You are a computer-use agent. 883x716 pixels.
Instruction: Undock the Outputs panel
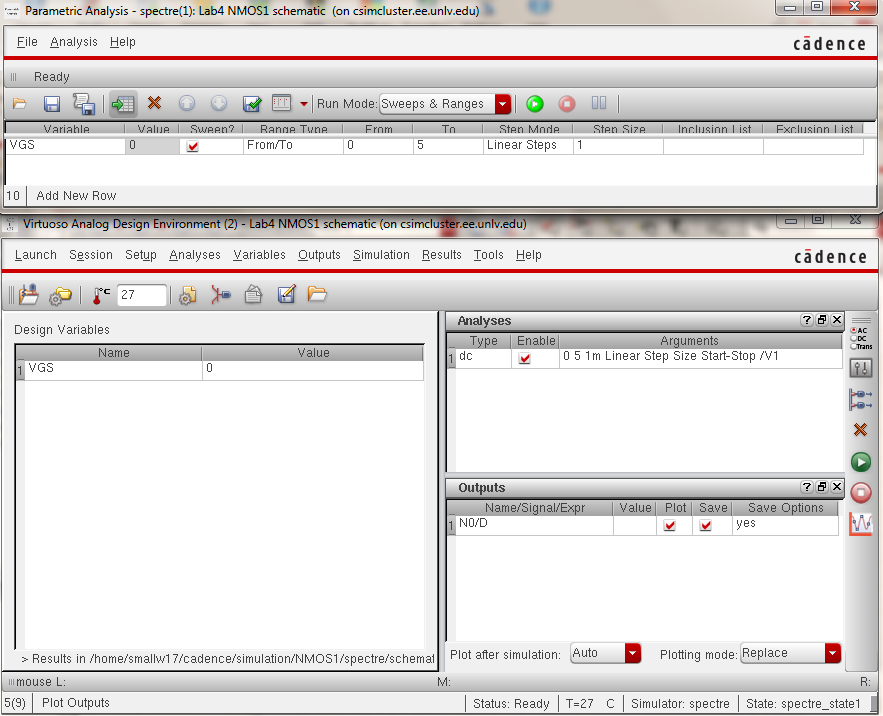pos(822,487)
